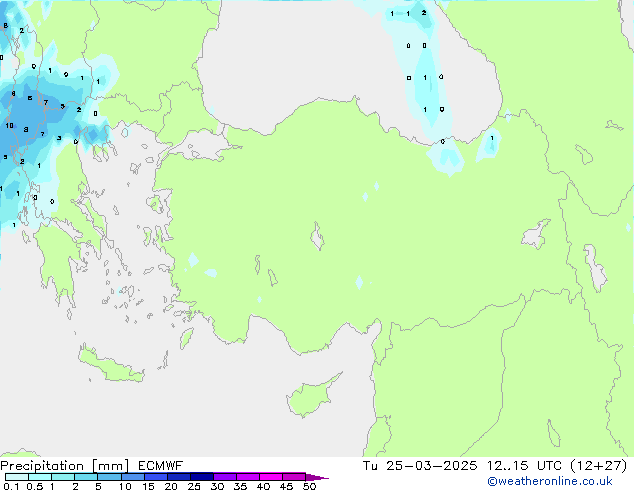This screenshot has width=634, height=490.
Task: Choose the 40–45 mm magenta legend swatch
Action: point(271,477)
